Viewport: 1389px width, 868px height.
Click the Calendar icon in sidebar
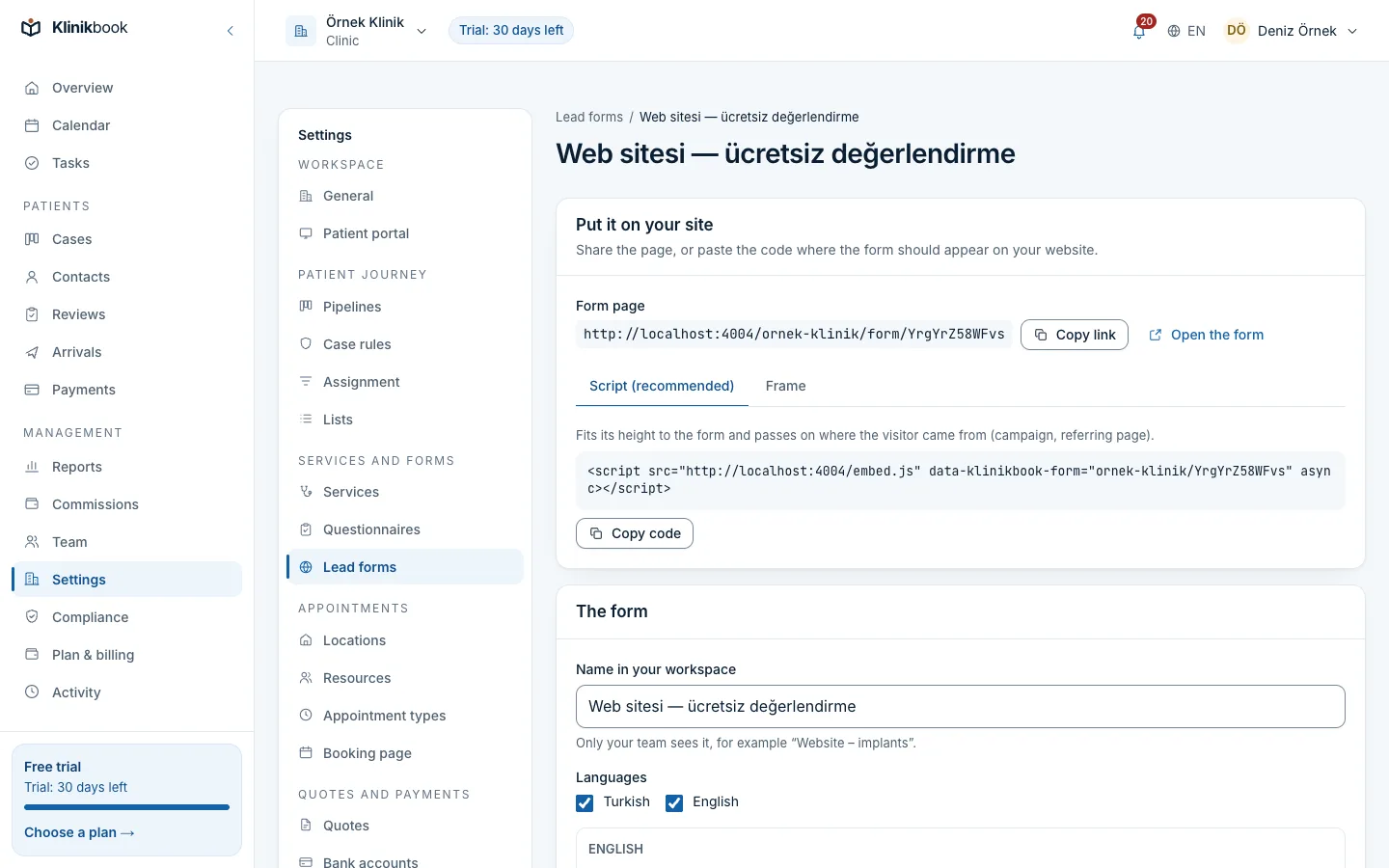(32, 125)
